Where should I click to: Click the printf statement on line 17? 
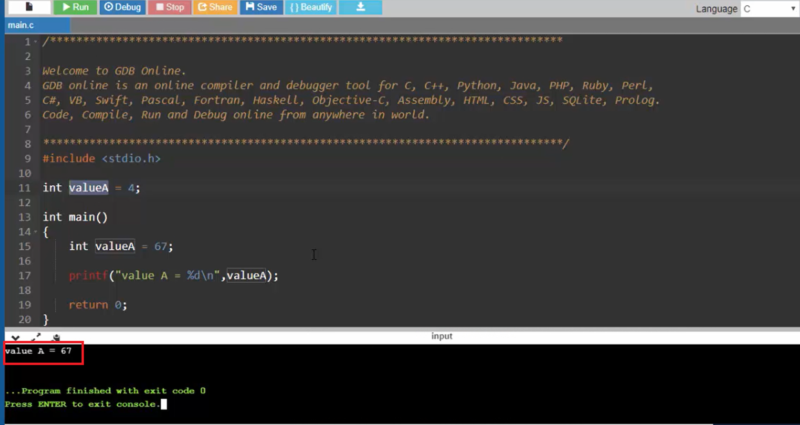pos(174,276)
